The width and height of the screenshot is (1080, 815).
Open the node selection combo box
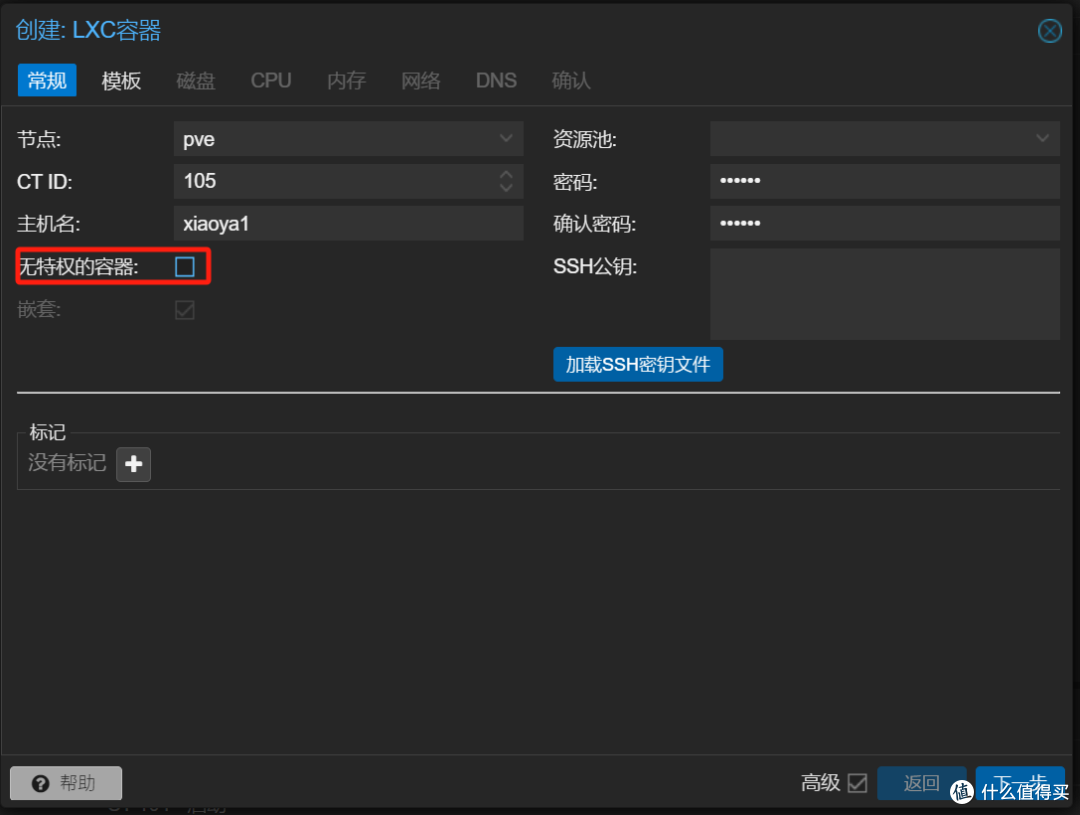348,139
